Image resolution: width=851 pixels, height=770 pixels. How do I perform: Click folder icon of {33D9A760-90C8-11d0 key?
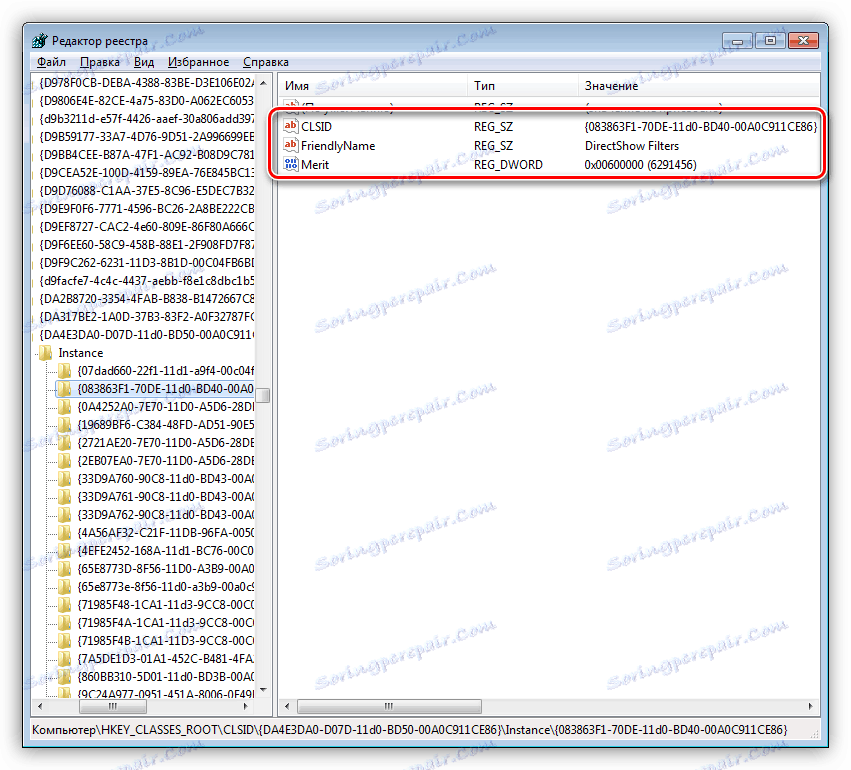pos(65,479)
